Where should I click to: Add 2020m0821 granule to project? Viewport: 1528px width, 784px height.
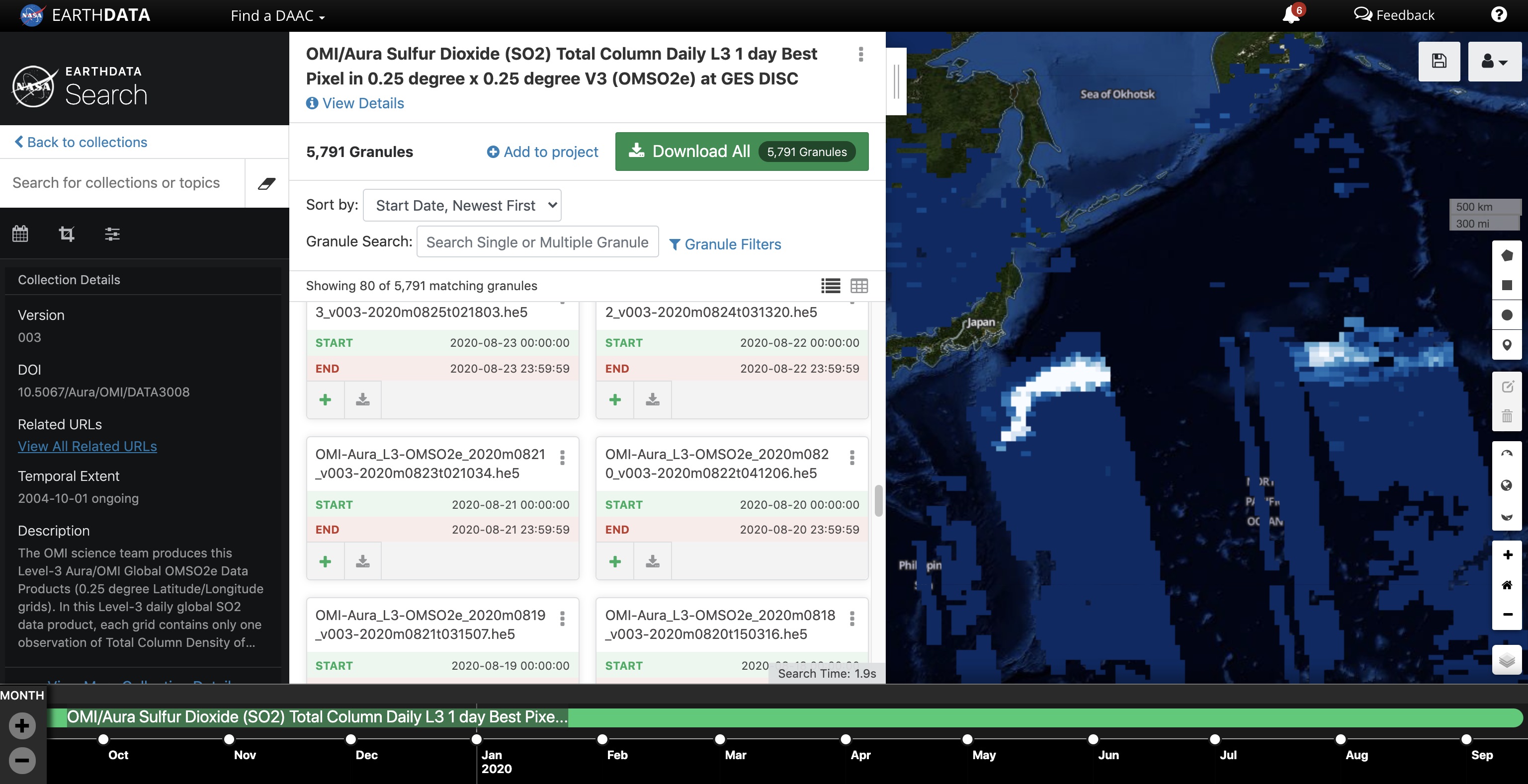(x=325, y=561)
